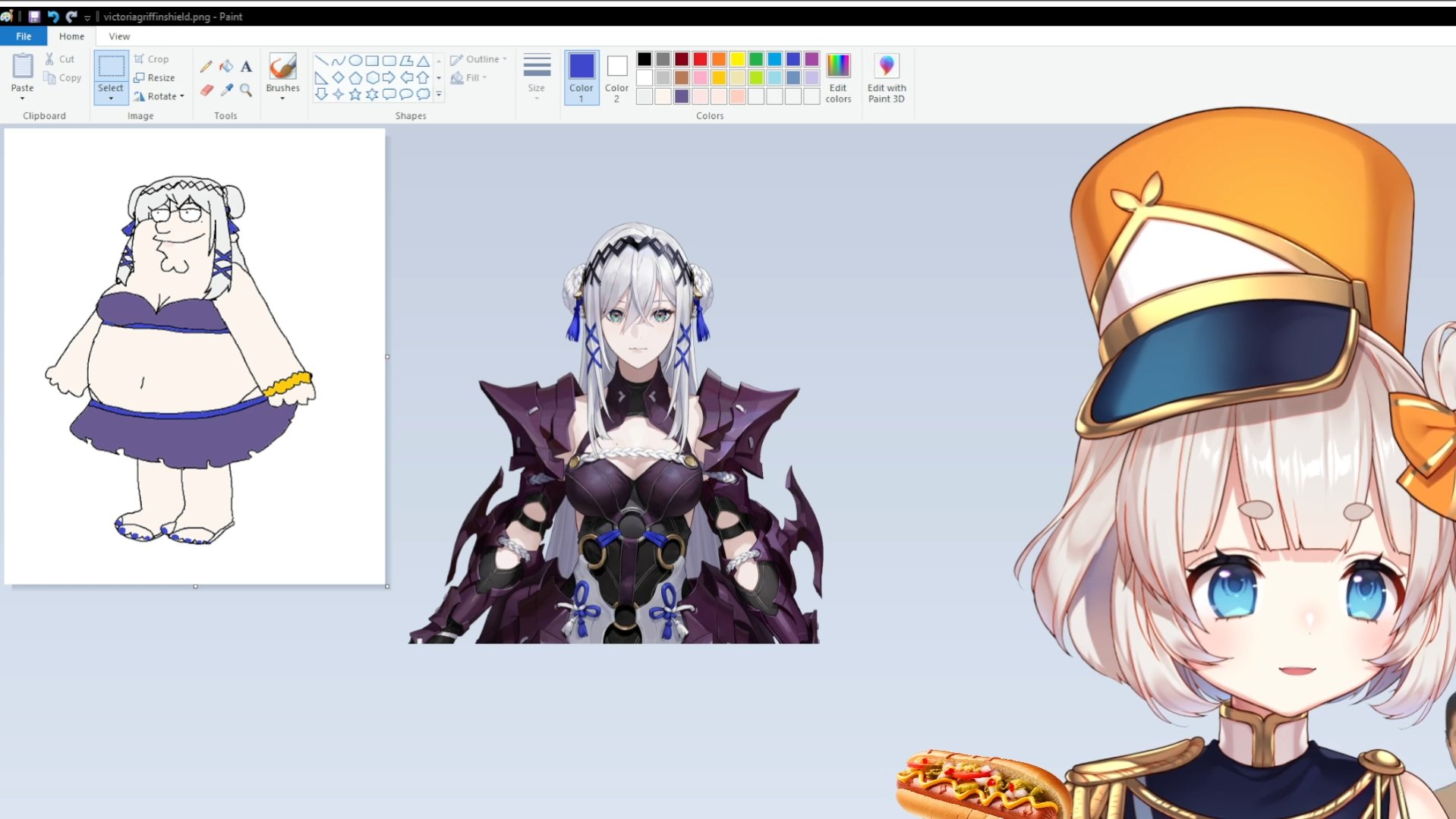Open the Quick Access Toolbar customize arrow
This screenshot has height=819, width=1456.
tap(87, 17)
